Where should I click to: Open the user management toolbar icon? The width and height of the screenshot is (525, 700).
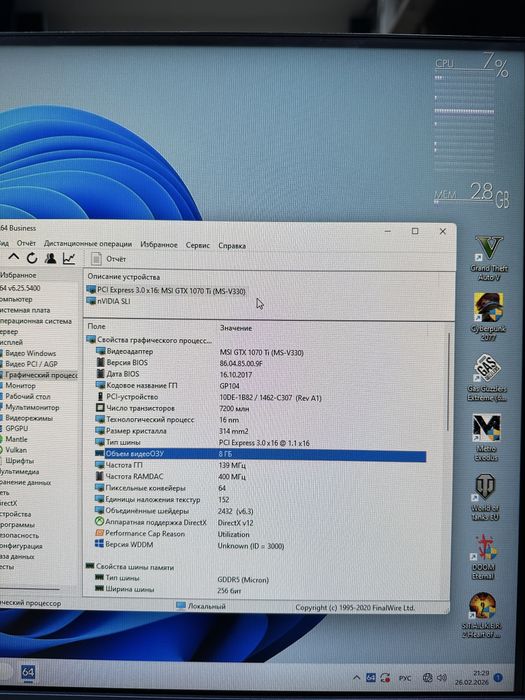pyautogui.click(x=50, y=258)
